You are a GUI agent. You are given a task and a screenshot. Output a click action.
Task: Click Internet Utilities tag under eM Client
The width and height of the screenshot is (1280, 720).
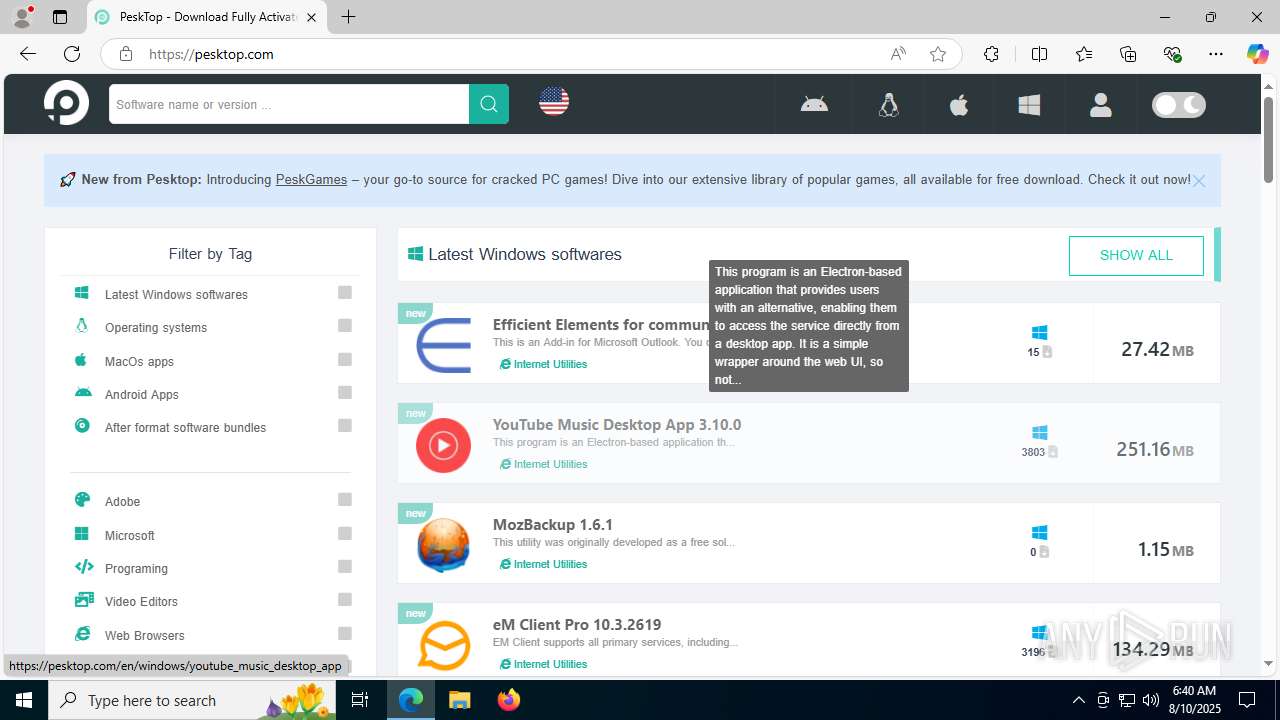tap(543, 664)
